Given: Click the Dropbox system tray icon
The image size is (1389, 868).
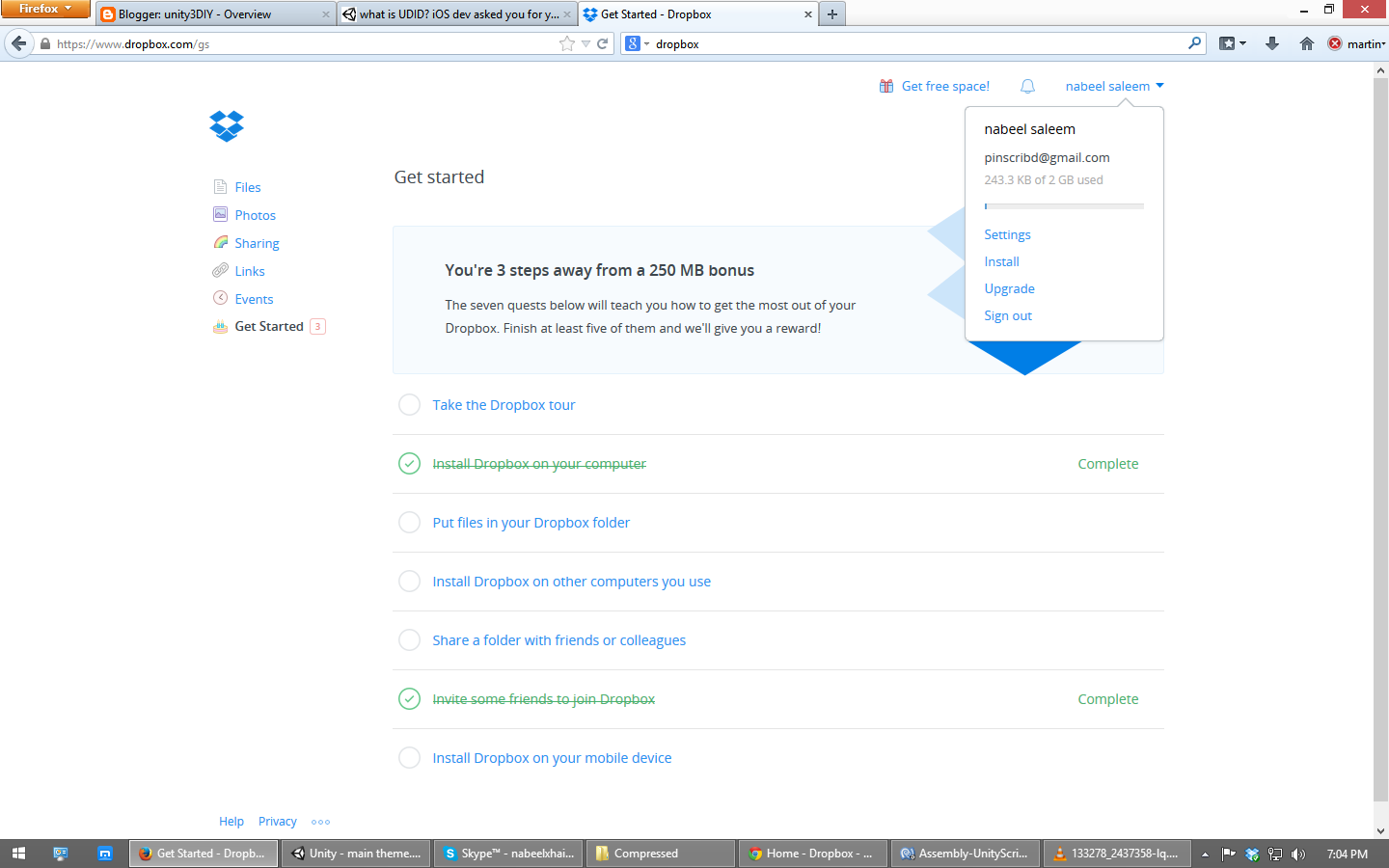Looking at the screenshot, I should pyautogui.click(x=1252, y=854).
